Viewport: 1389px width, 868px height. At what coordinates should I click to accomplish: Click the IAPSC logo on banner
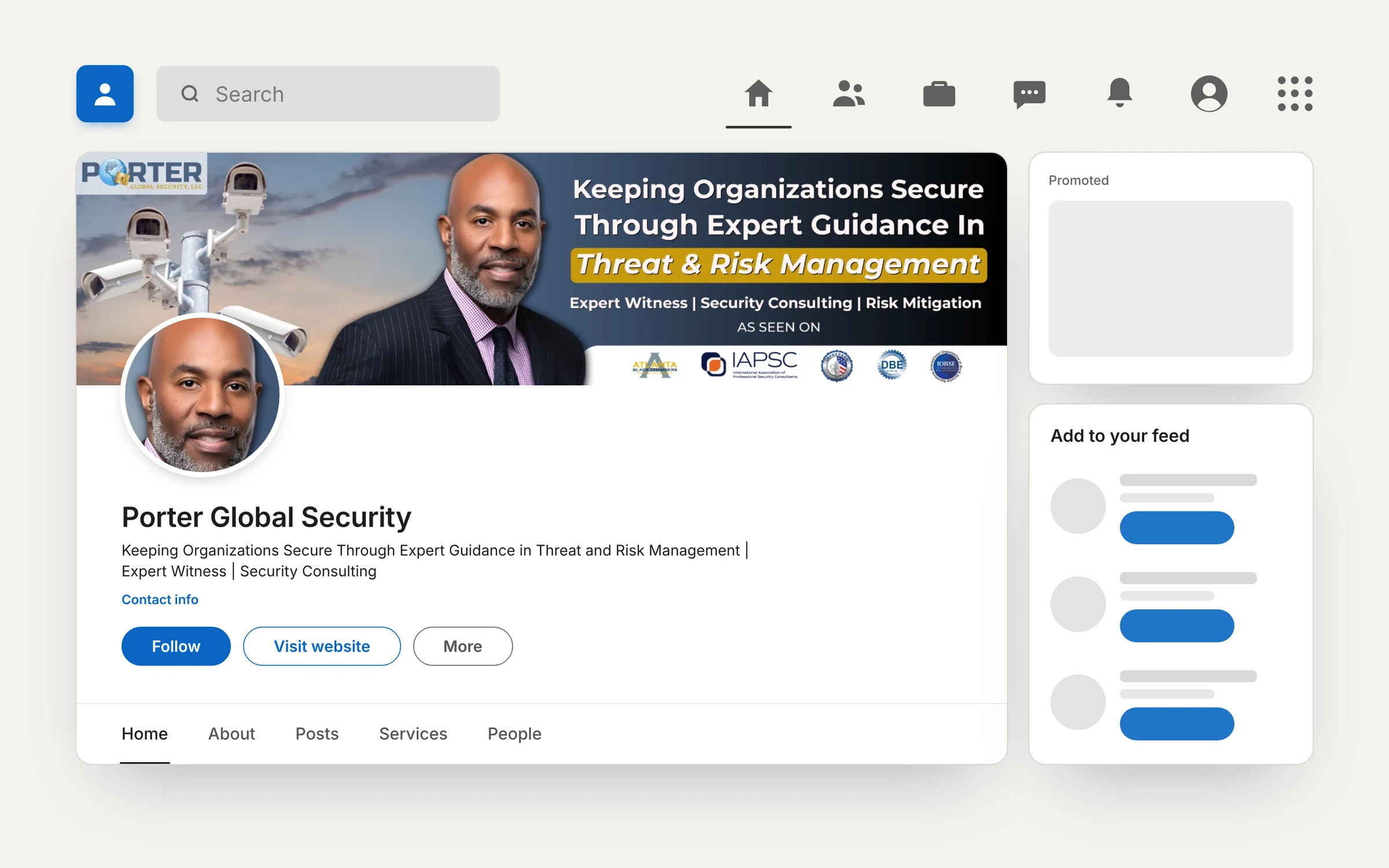tap(749, 365)
